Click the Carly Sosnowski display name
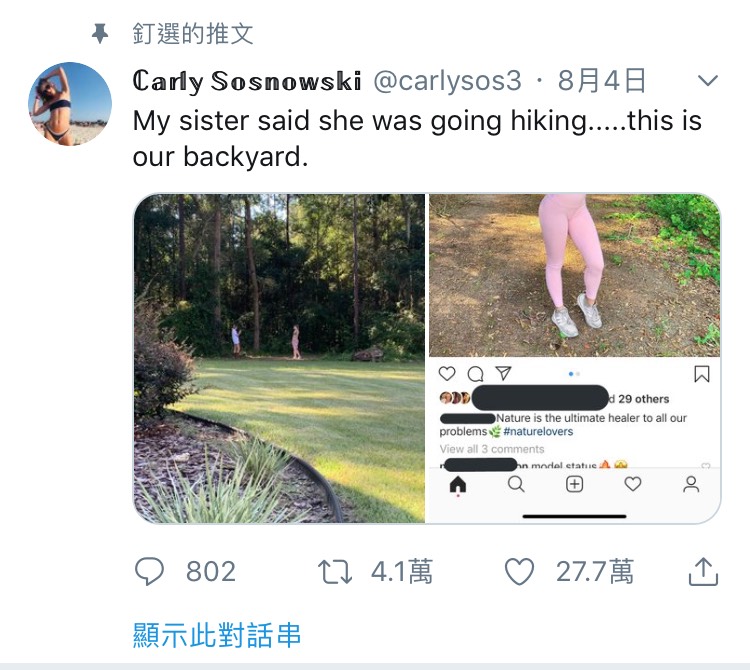This screenshot has width=750, height=670. tap(247, 81)
